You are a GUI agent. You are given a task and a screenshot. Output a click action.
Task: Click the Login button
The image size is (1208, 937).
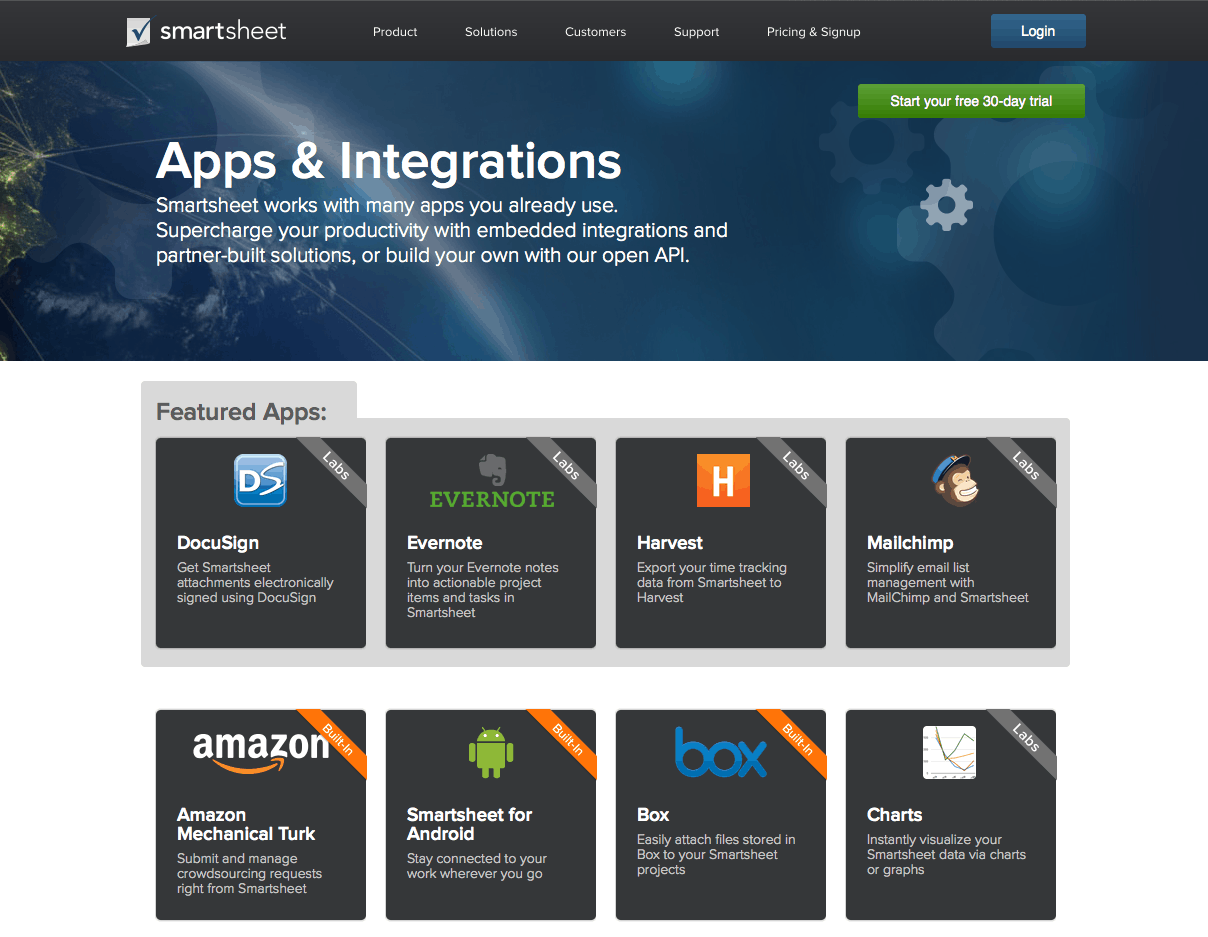tap(1038, 31)
